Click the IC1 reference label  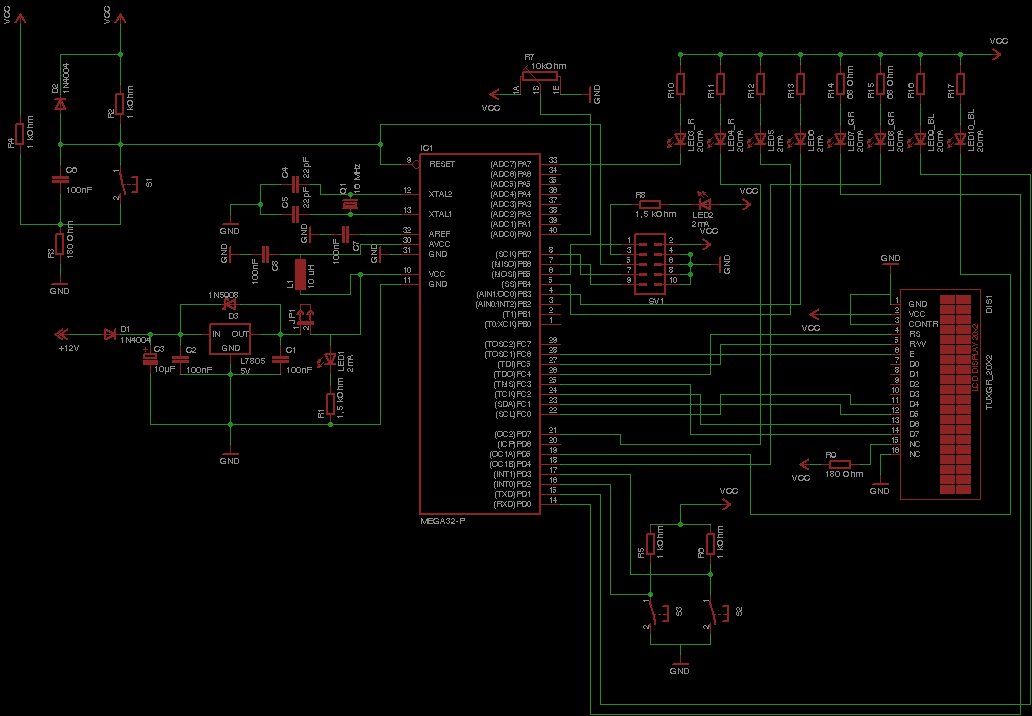pyautogui.click(x=426, y=149)
